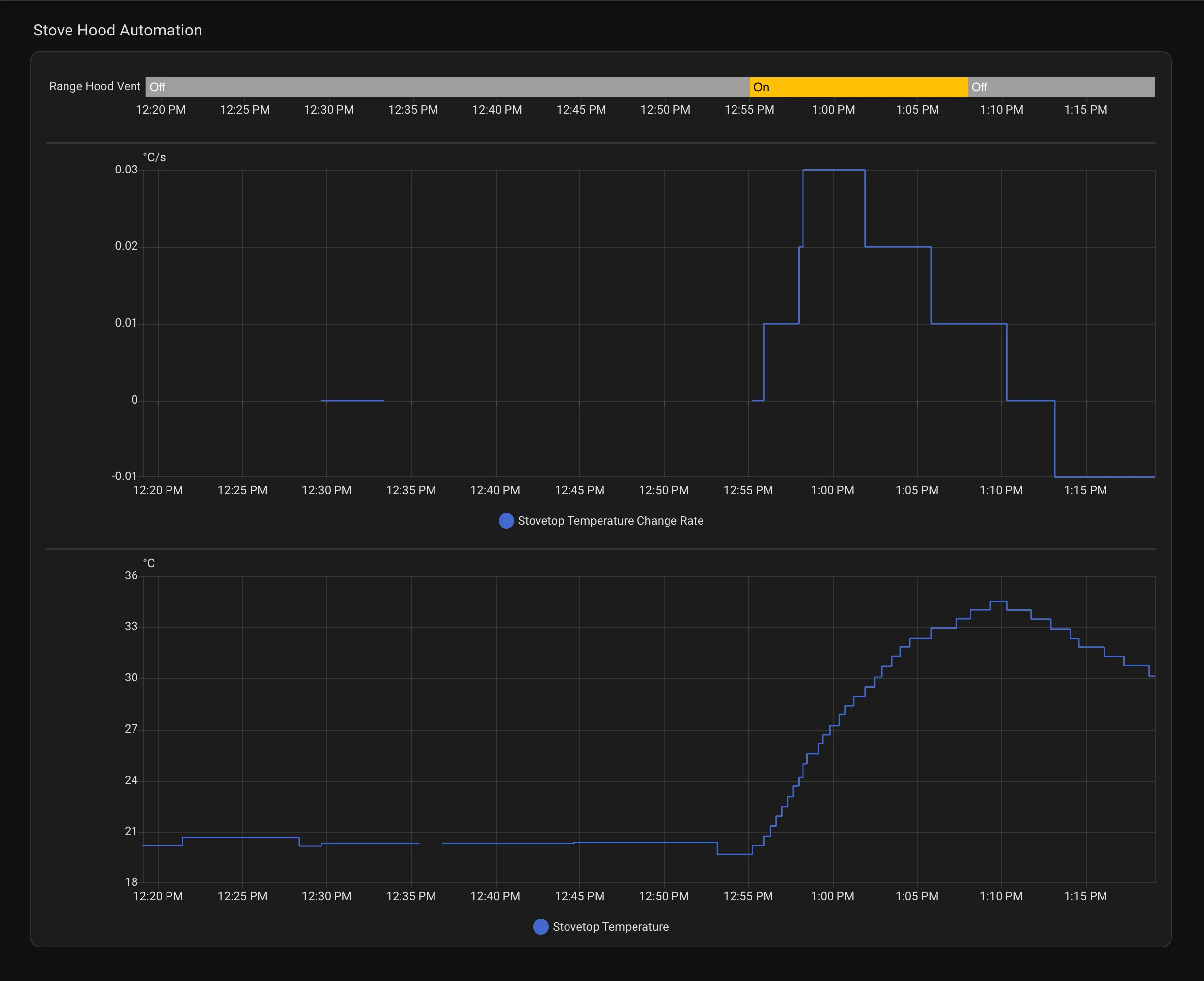Click the 12:20 PM label on the vent timeline
The height and width of the screenshot is (981, 1204).
161,109
